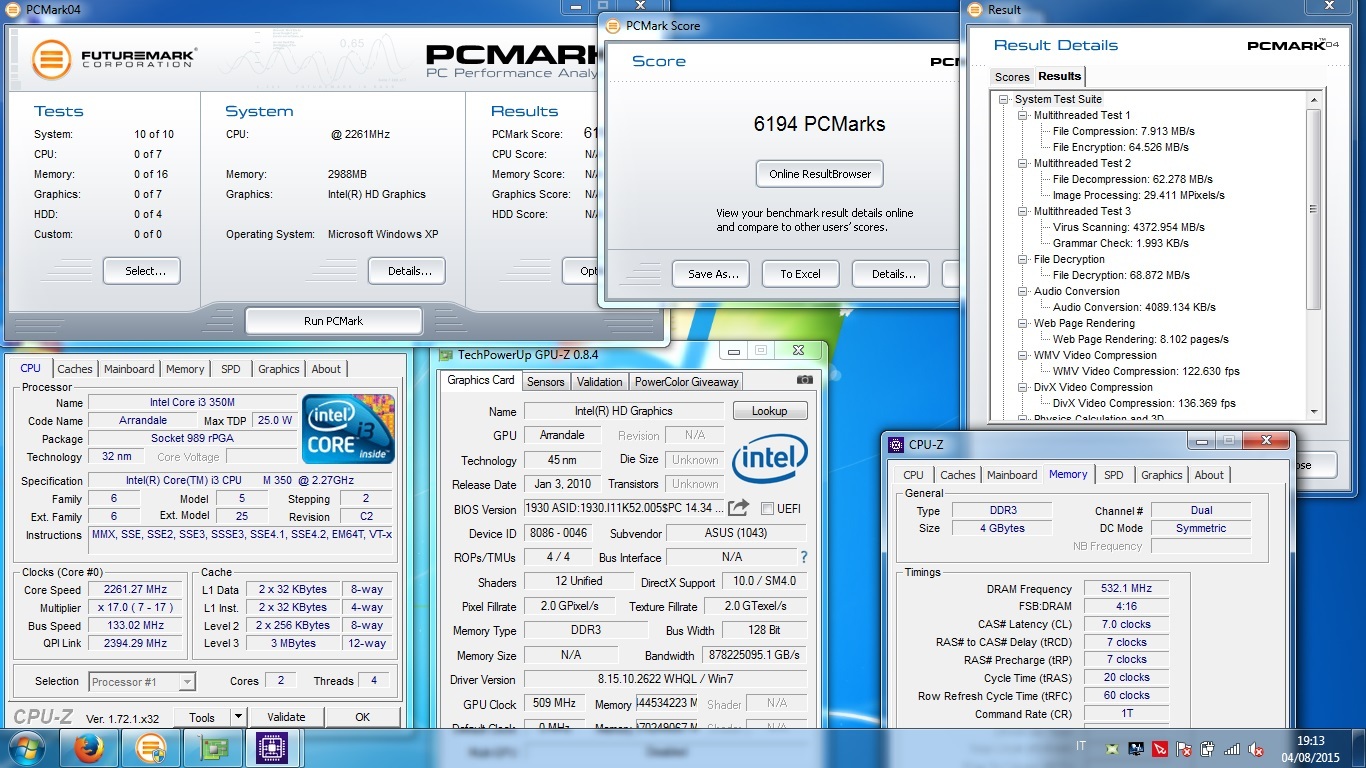The height and width of the screenshot is (768, 1366).
Task: Click the GPU-Z screenshot camera icon
Action: [805, 380]
